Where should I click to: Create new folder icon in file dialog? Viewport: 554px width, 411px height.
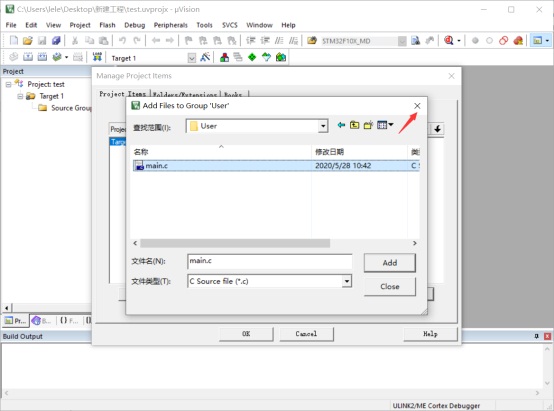pos(368,125)
